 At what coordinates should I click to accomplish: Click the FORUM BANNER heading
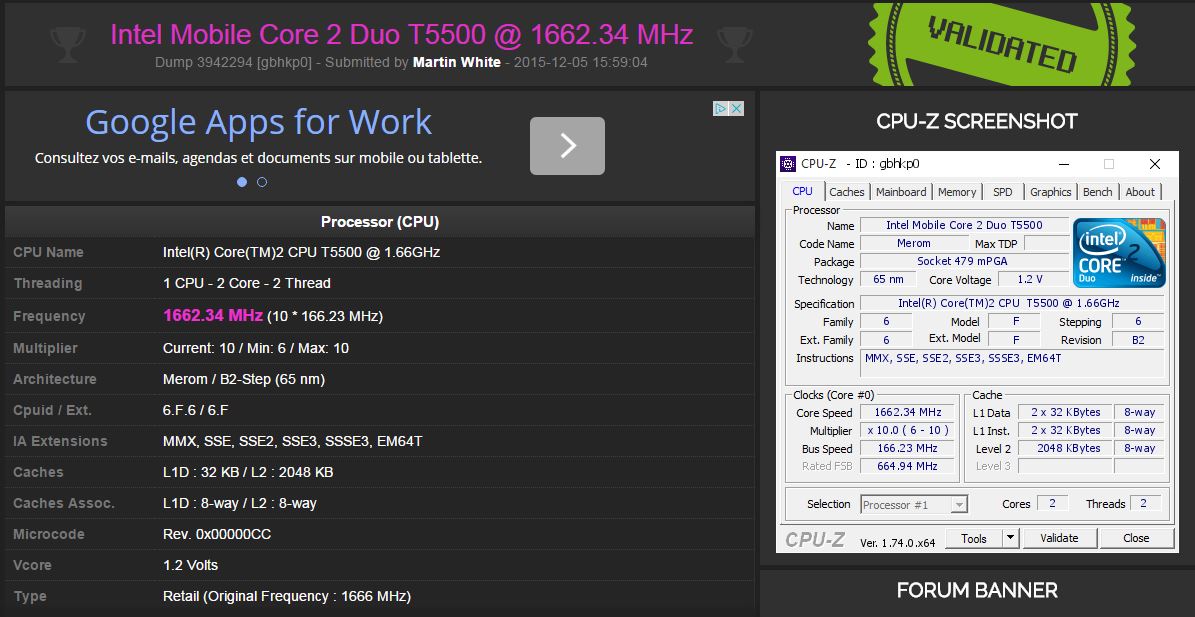977,590
